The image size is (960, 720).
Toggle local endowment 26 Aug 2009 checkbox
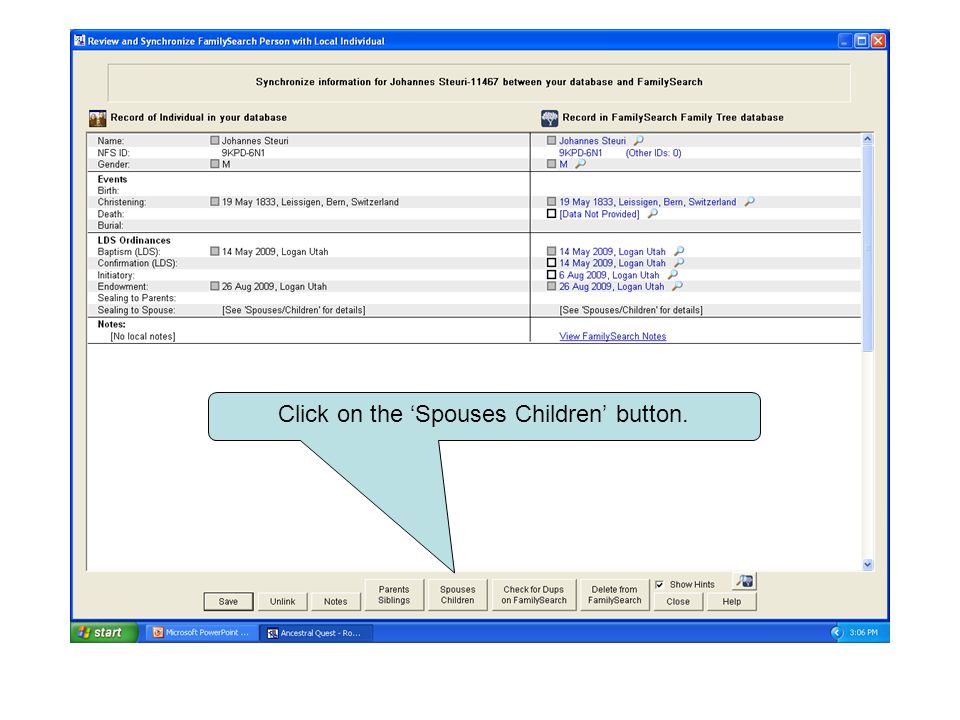tap(214, 286)
